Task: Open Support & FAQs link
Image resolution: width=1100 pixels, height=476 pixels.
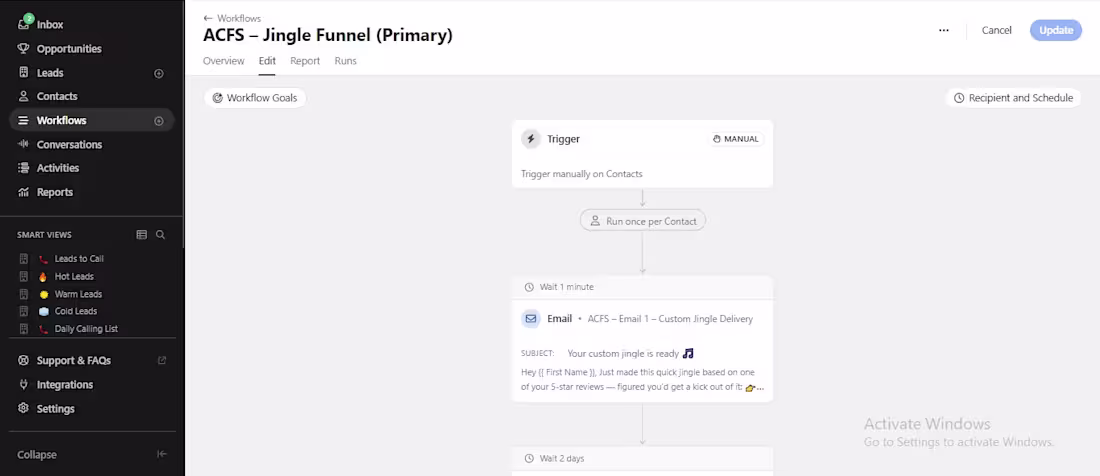Action: point(74,360)
